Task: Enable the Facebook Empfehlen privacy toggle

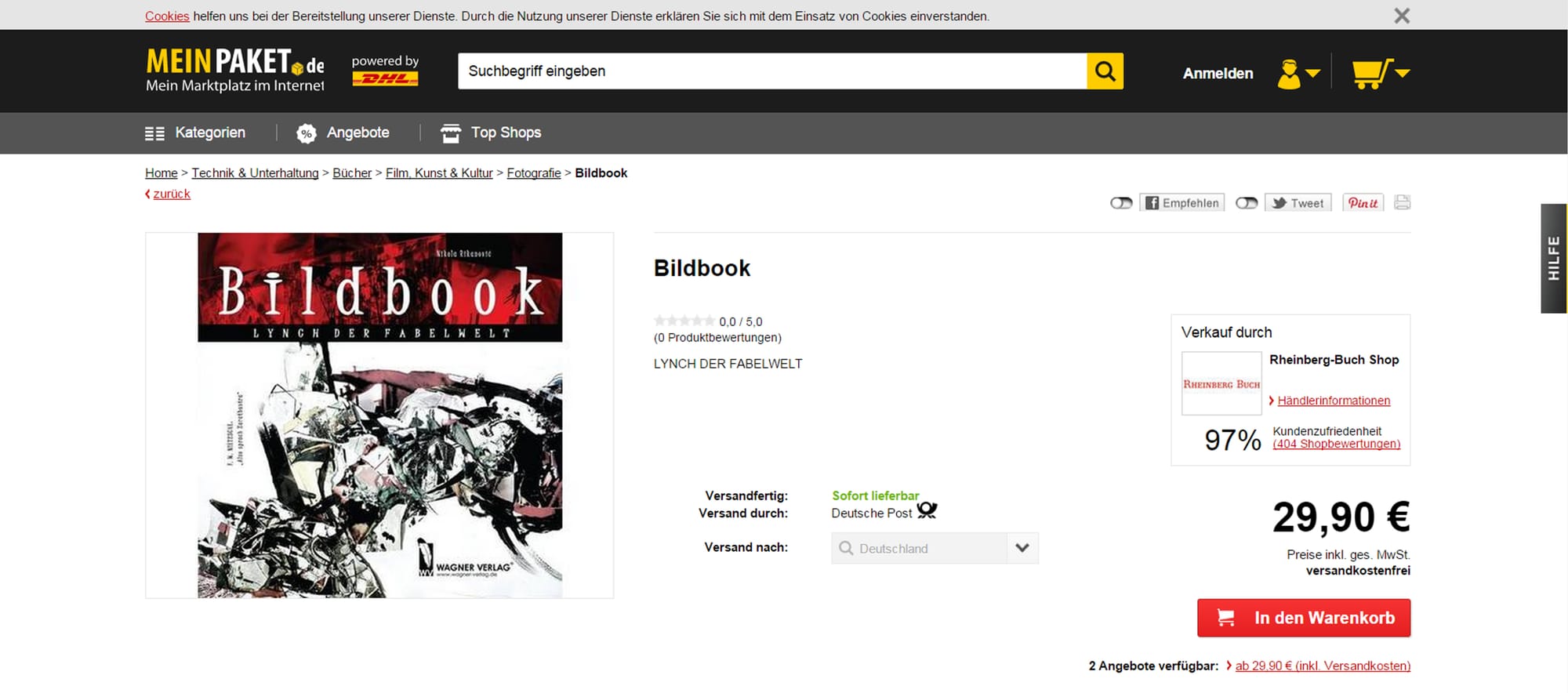Action: [1121, 203]
